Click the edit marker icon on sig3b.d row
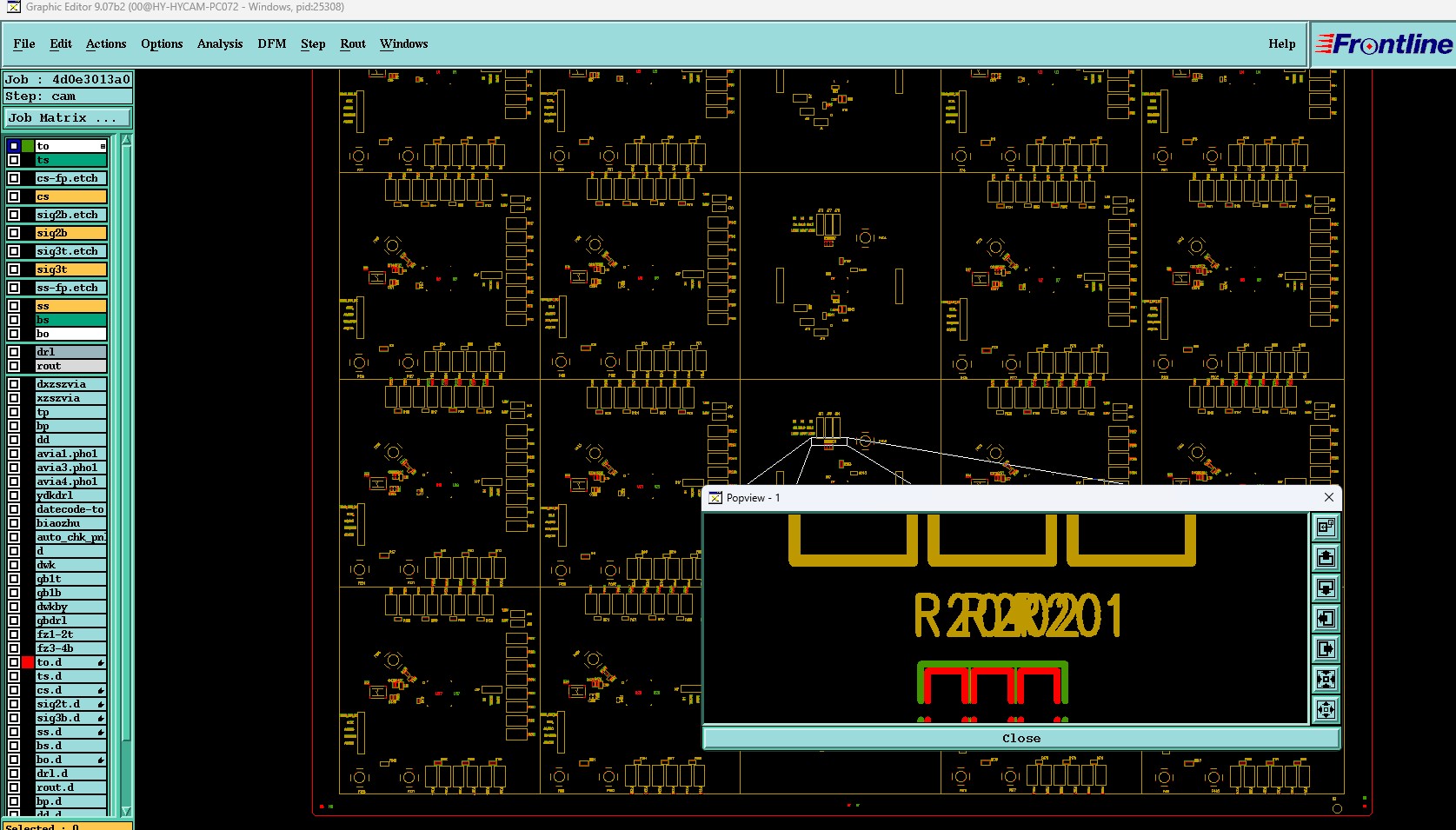 point(101,719)
